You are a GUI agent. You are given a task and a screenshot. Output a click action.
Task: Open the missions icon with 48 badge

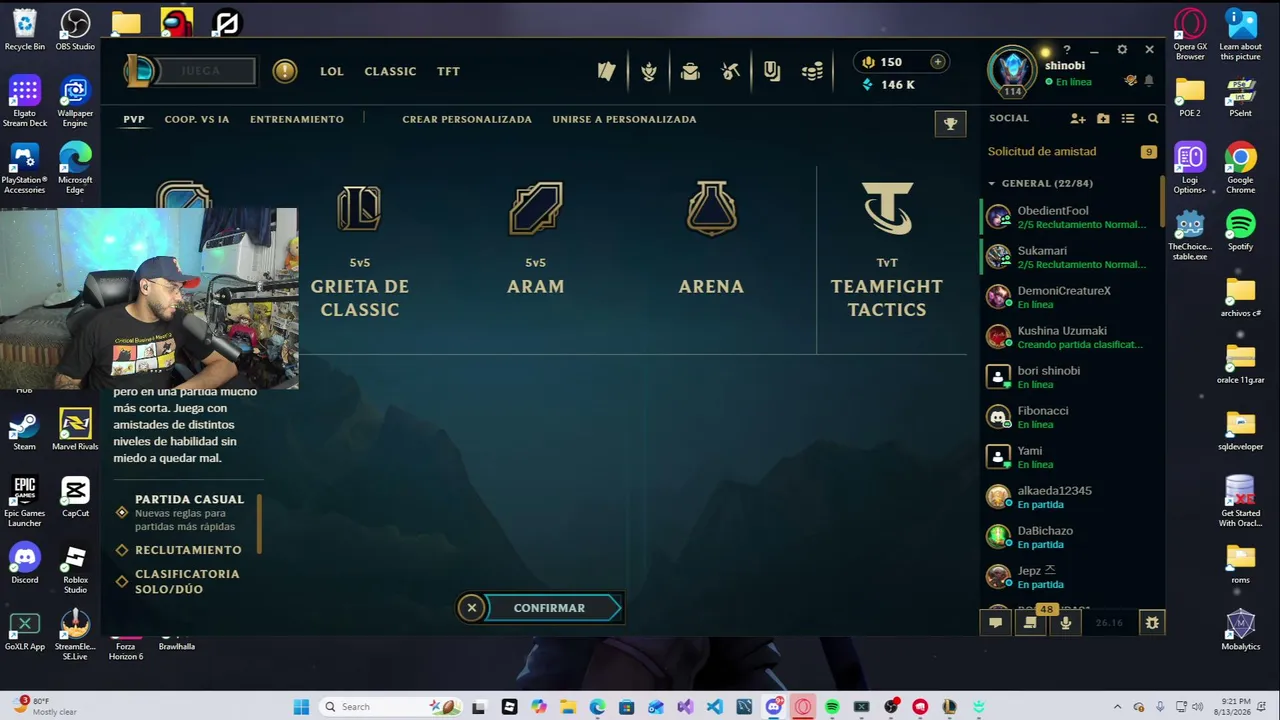pyautogui.click(x=1030, y=623)
